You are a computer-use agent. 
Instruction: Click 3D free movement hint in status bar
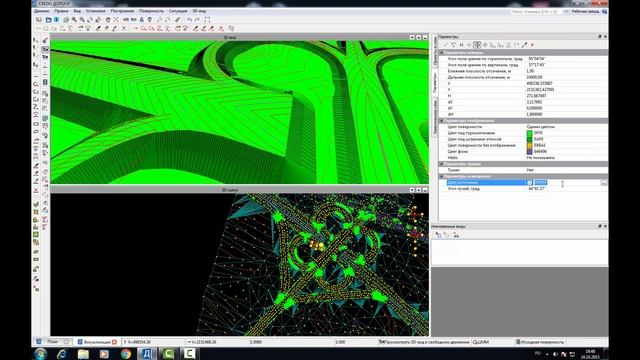424,342
